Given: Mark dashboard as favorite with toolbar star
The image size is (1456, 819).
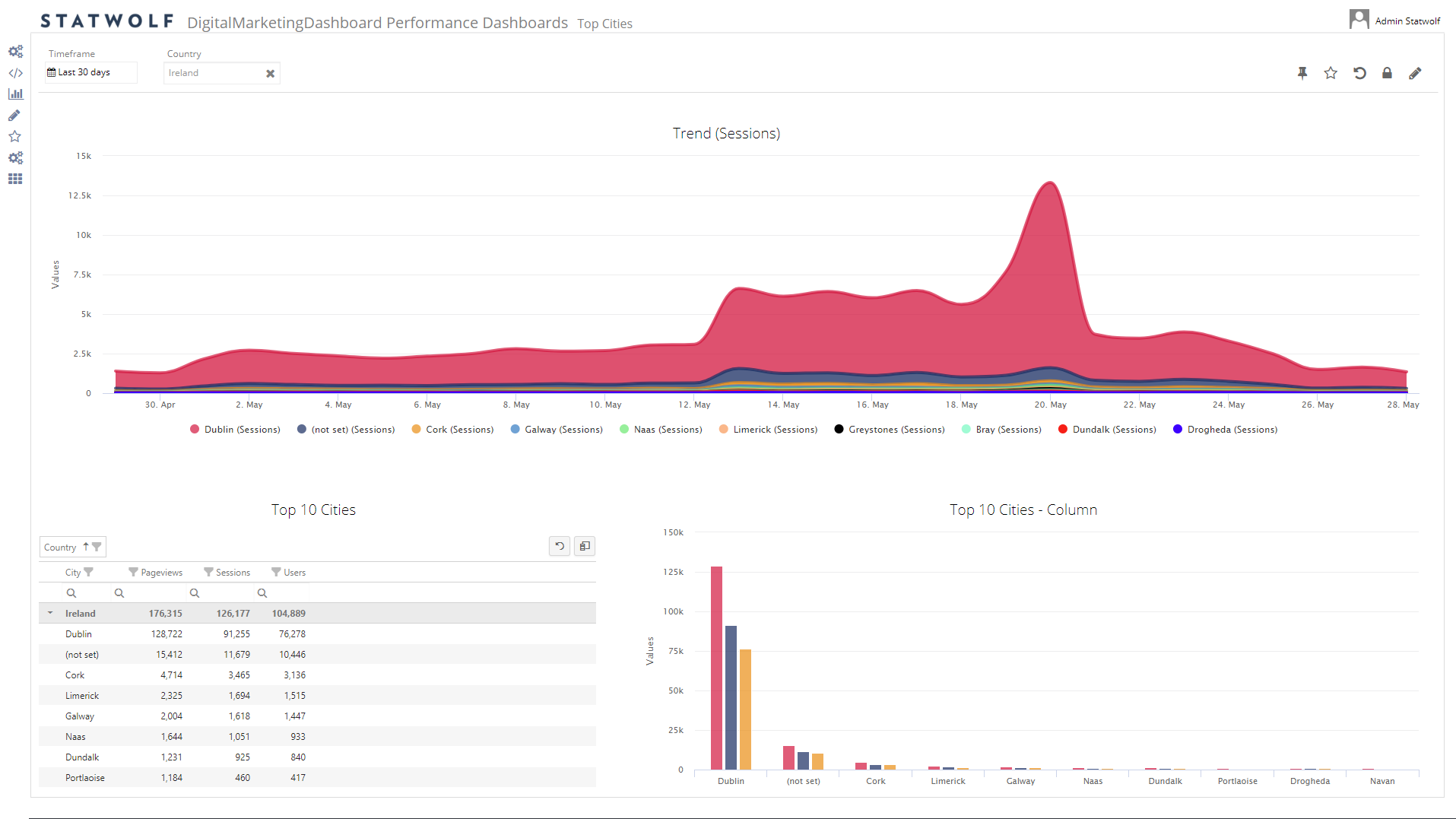Looking at the screenshot, I should point(1331,73).
